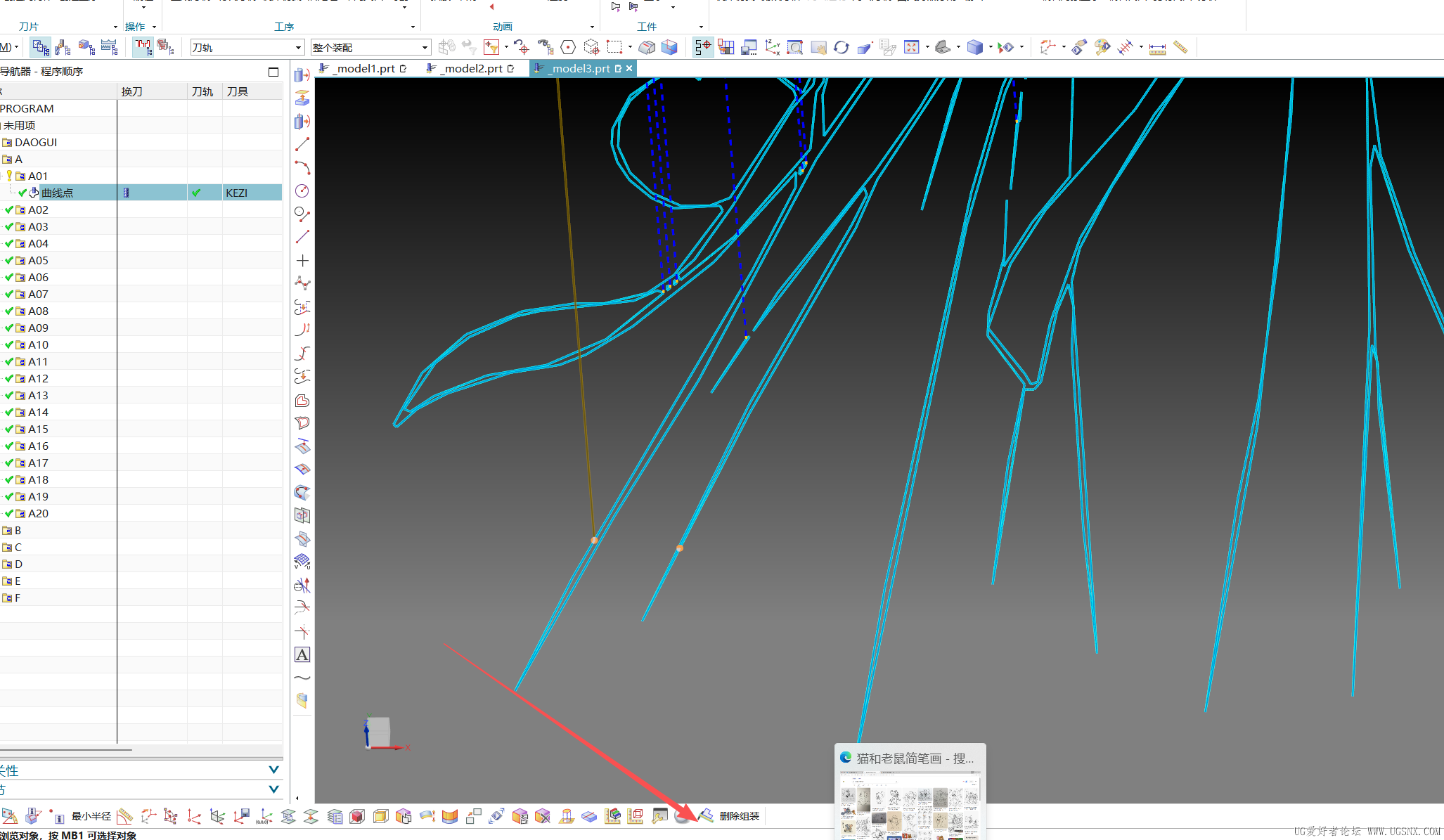Click the green checkmark of A20
The width and height of the screenshot is (1444, 840).
[9, 513]
